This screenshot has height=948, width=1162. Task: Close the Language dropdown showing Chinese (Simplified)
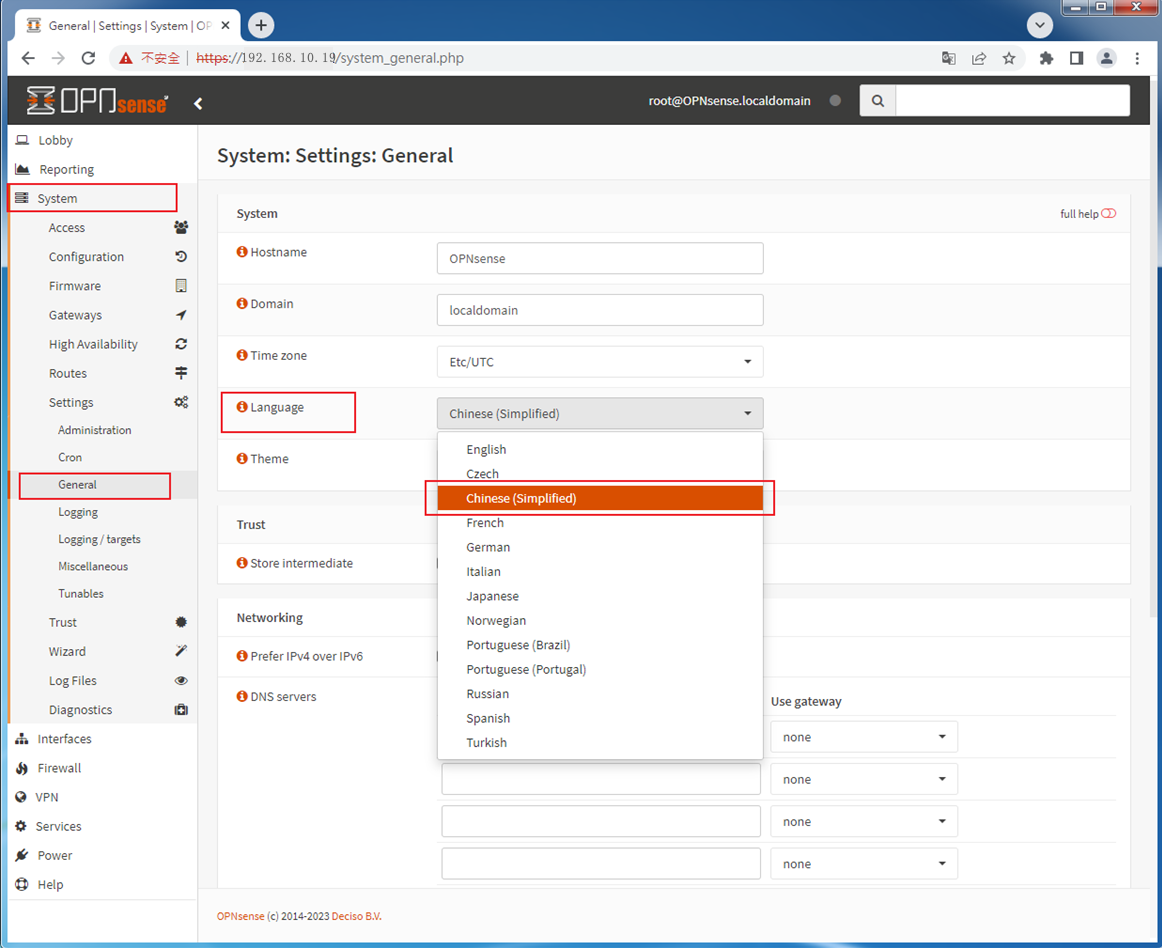pyautogui.click(x=600, y=414)
